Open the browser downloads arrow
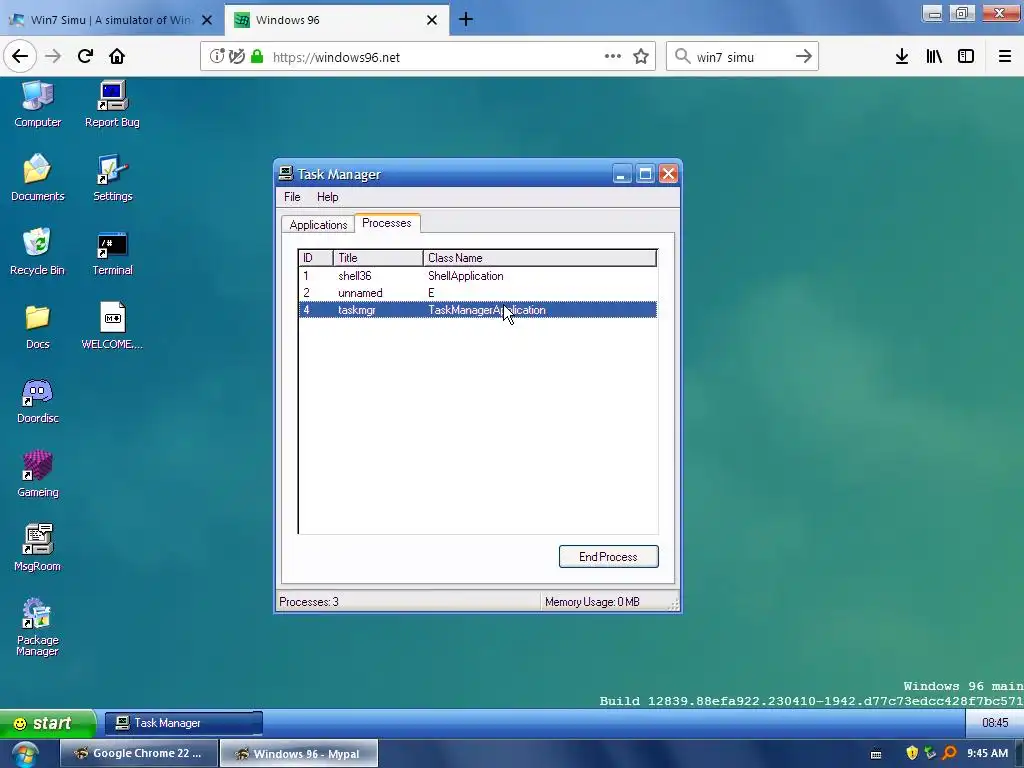The image size is (1024, 768). (x=901, y=57)
